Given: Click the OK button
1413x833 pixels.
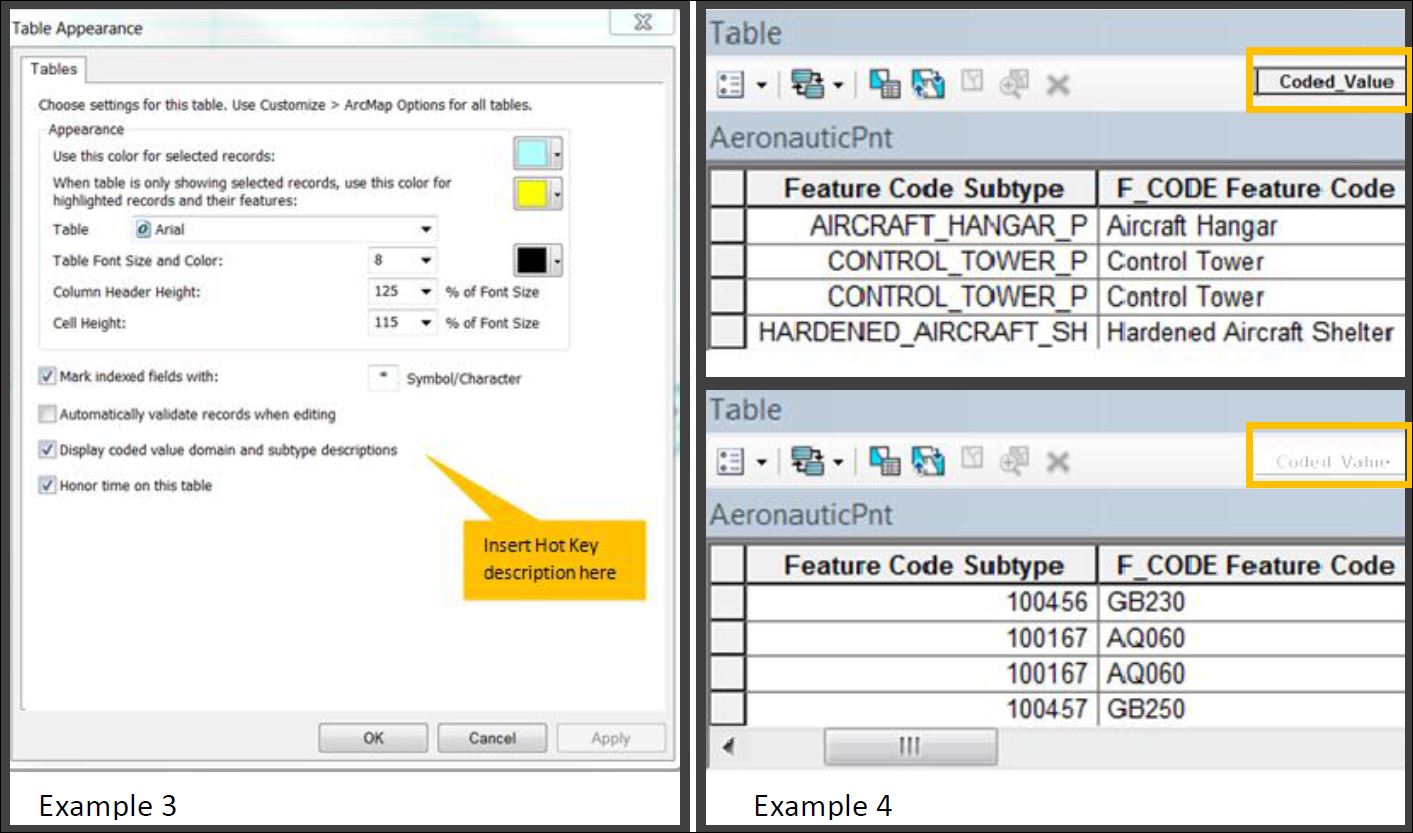Looking at the screenshot, I should [373, 738].
